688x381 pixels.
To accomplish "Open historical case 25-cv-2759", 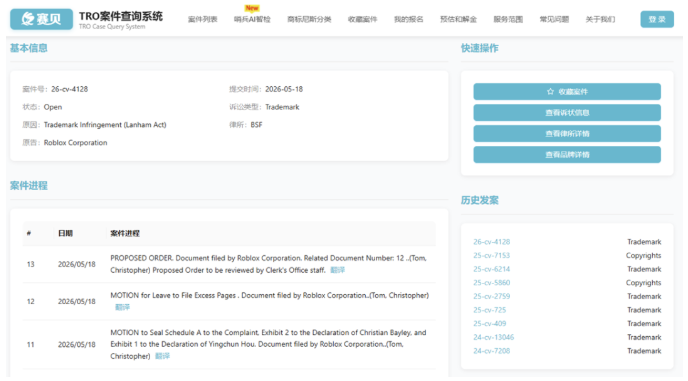I will (x=491, y=296).
